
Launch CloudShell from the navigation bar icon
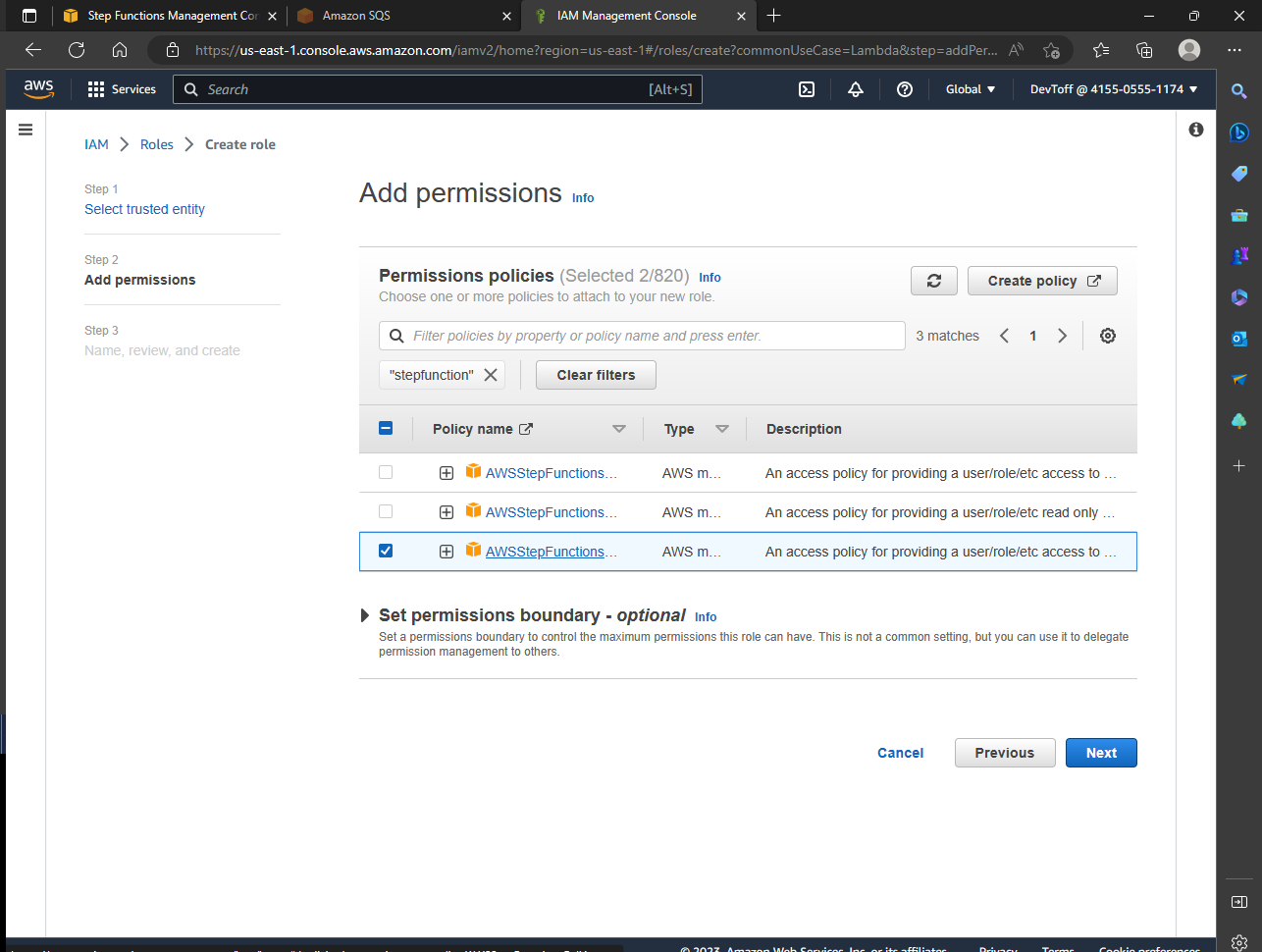click(806, 88)
